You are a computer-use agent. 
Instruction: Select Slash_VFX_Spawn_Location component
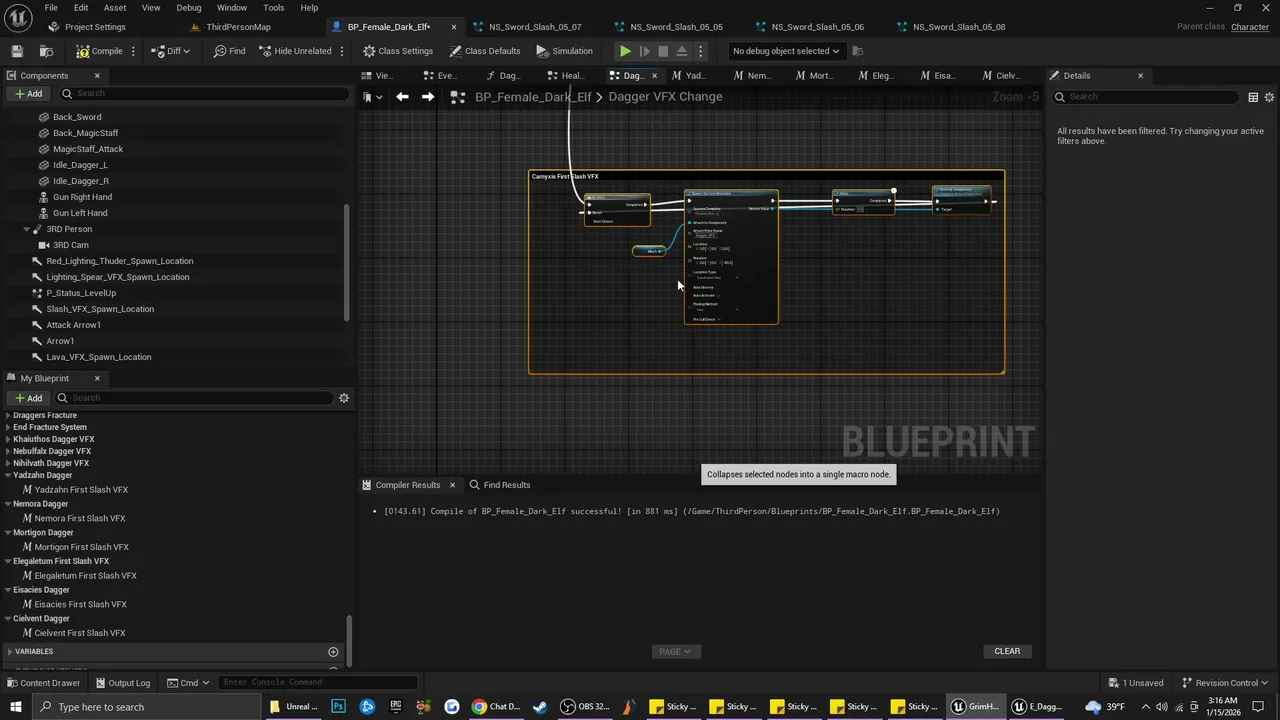click(100, 309)
